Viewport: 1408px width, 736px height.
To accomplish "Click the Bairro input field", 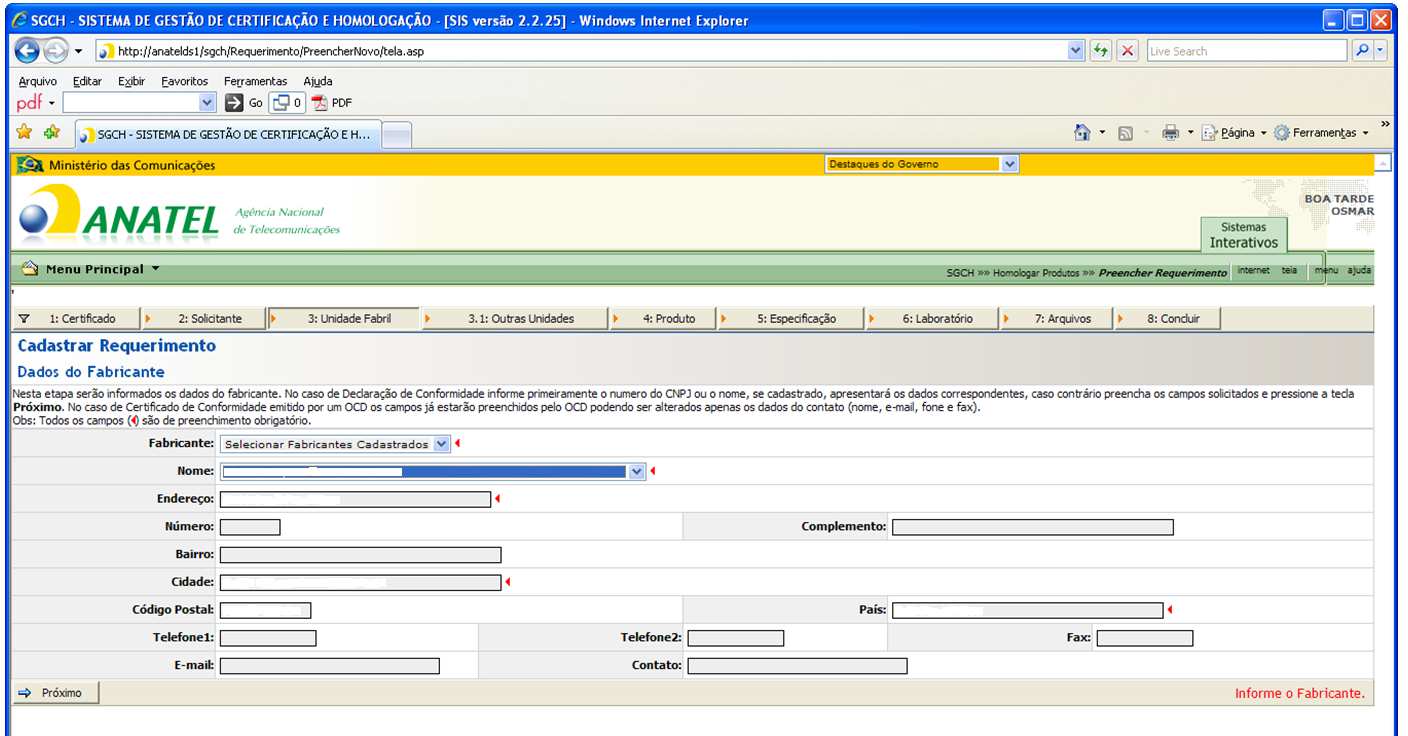I will [x=360, y=555].
